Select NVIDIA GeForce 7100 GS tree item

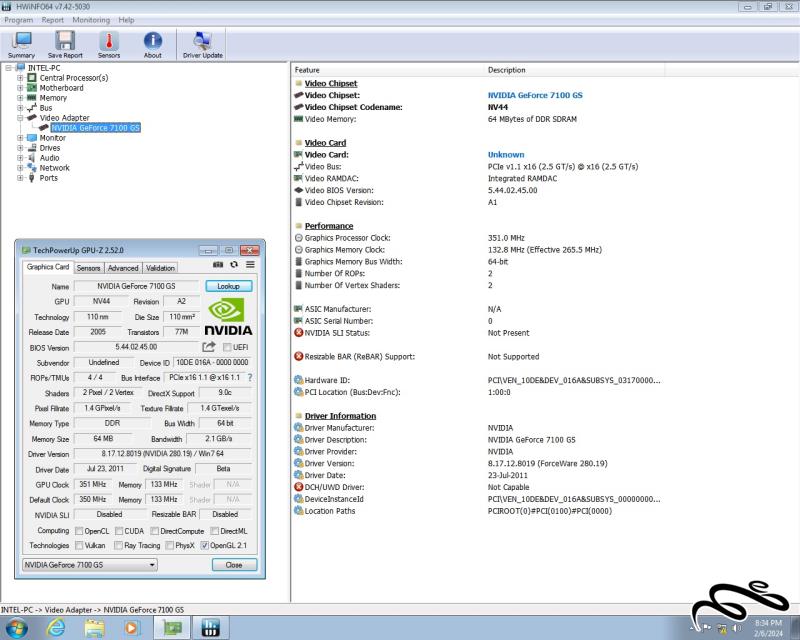pos(95,128)
